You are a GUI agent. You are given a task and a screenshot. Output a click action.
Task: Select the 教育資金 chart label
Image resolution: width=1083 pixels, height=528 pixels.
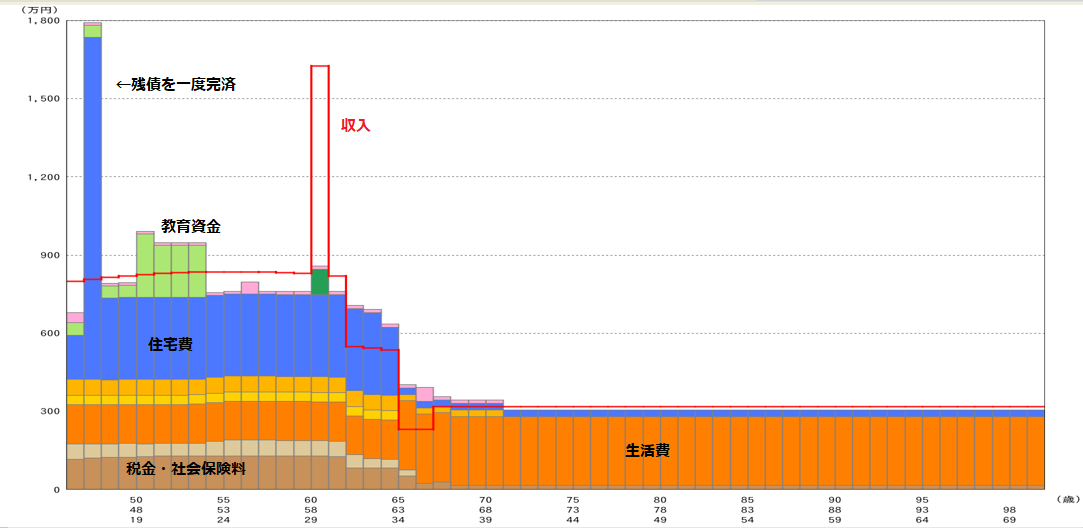click(x=190, y=227)
